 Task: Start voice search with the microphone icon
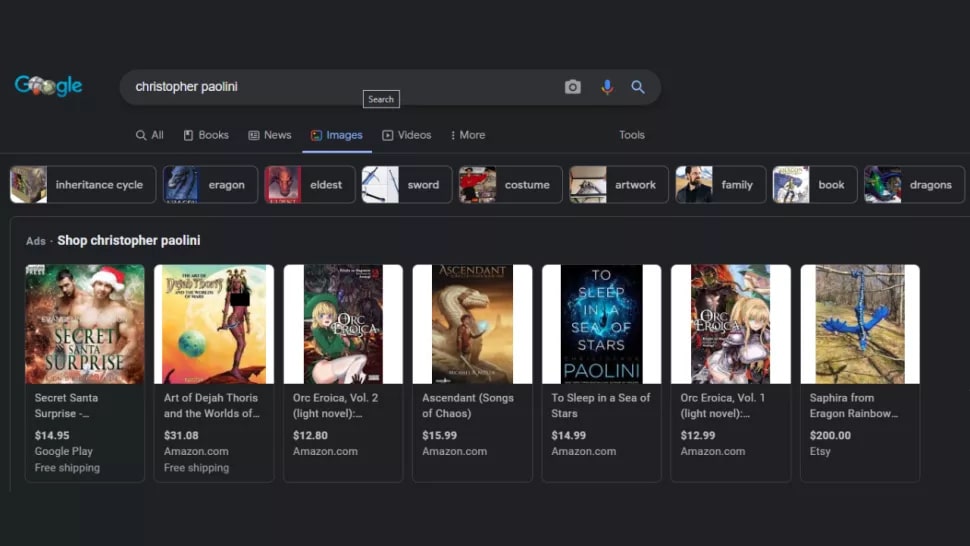pyautogui.click(x=607, y=87)
